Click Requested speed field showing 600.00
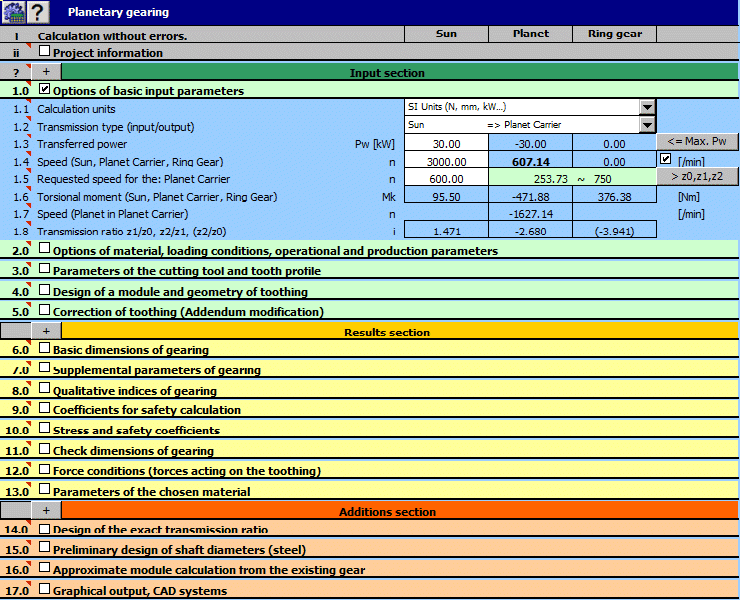The width and height of the screenshot is (740, 600). pos(446,179)
